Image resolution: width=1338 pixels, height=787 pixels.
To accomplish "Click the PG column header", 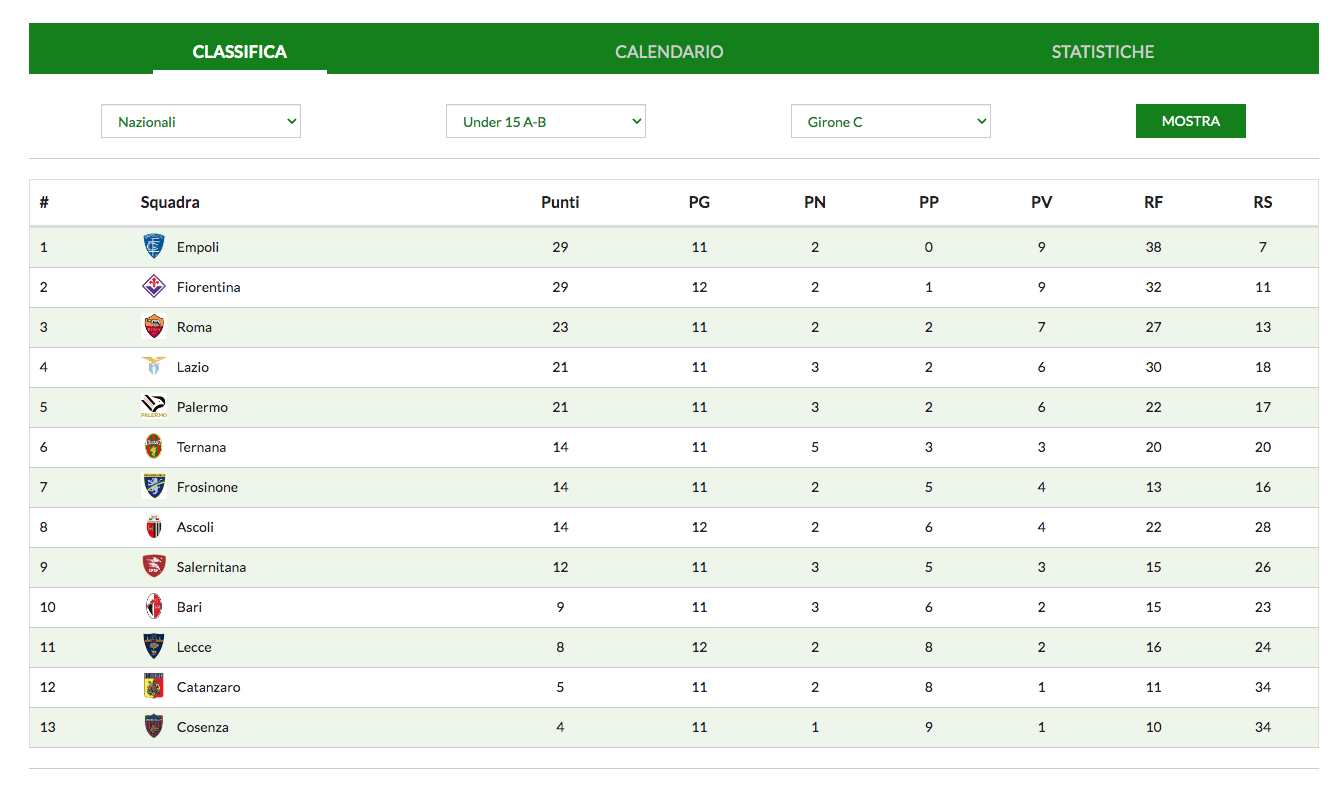I will [699, 202].
